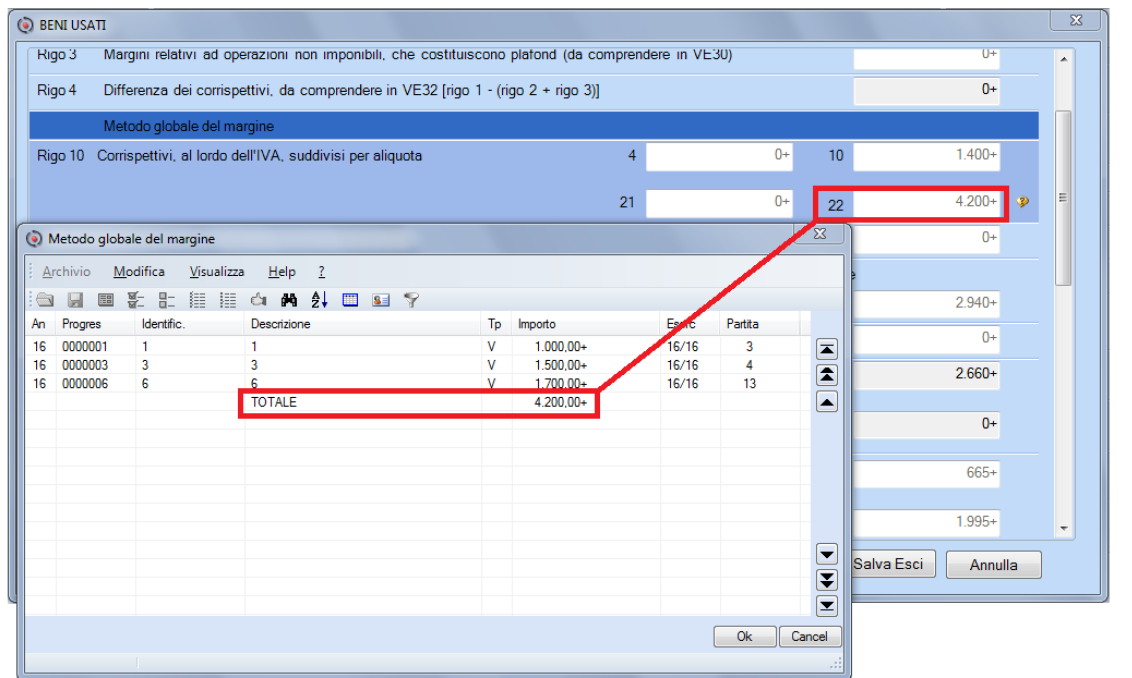Open the Help menu

(x=282, y=271)
